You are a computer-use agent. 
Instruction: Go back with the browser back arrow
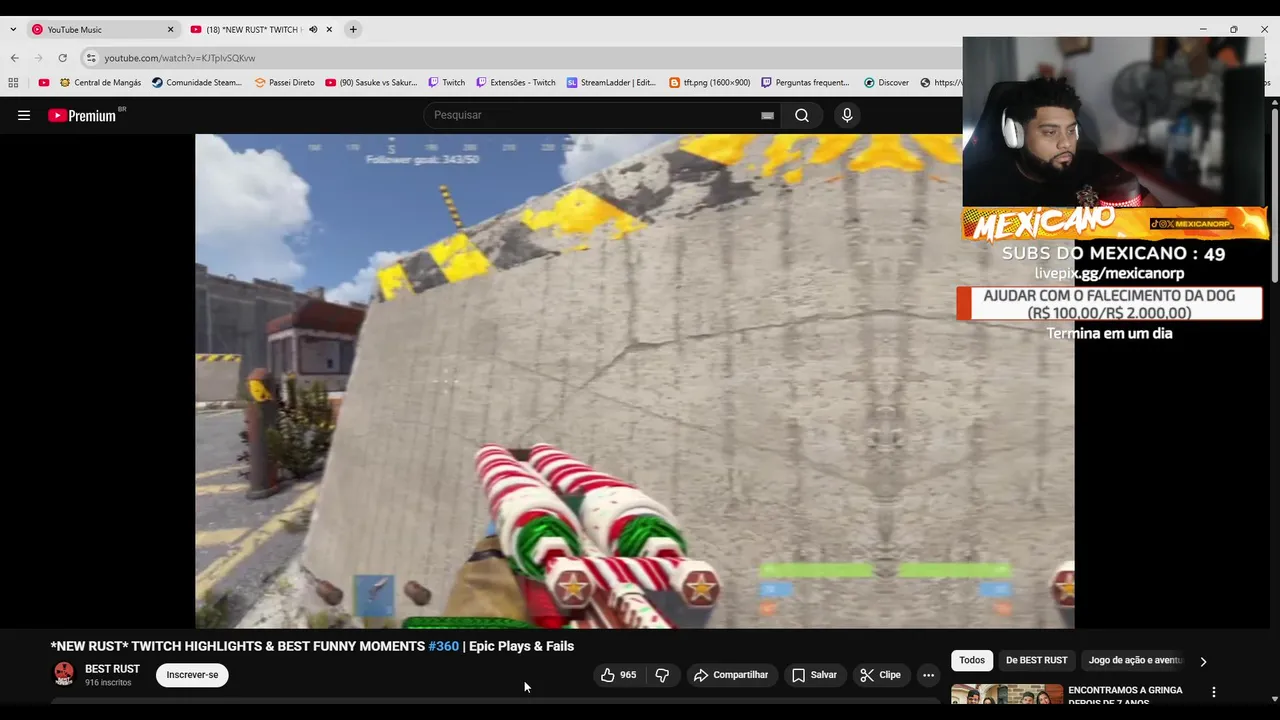pyautogui.click(x=14, y=58)
